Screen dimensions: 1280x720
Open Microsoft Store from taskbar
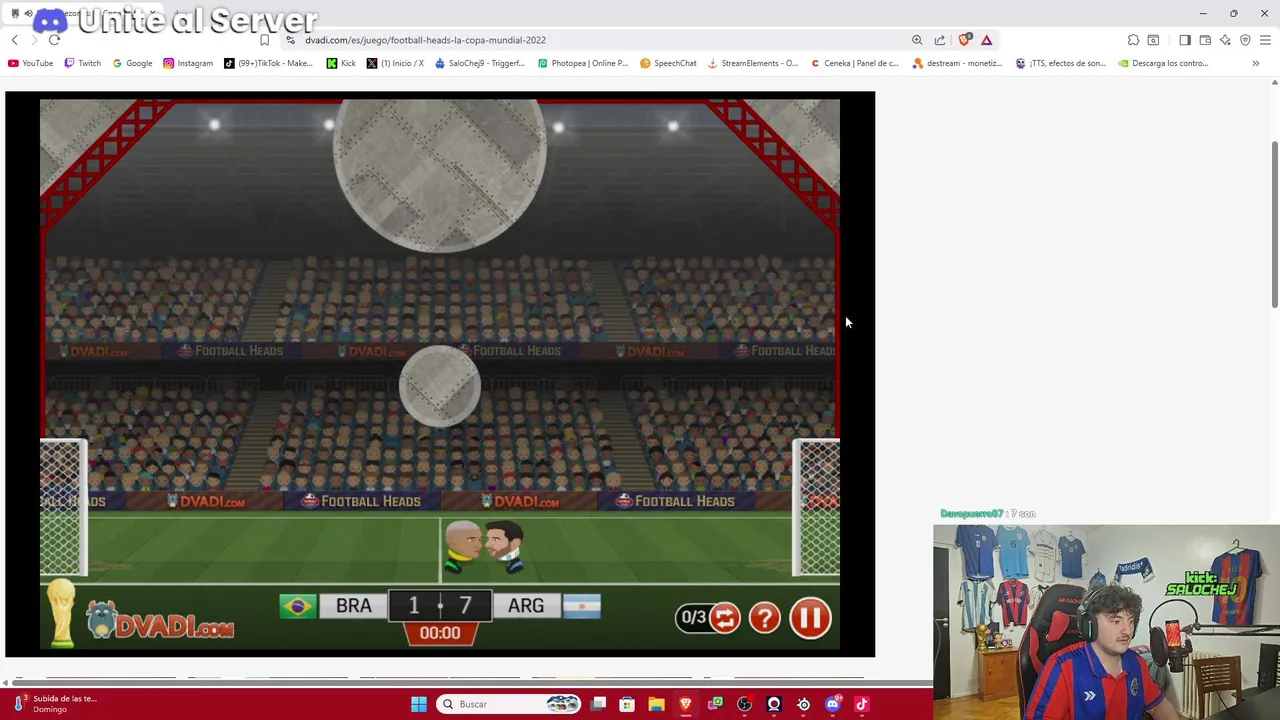627,704
